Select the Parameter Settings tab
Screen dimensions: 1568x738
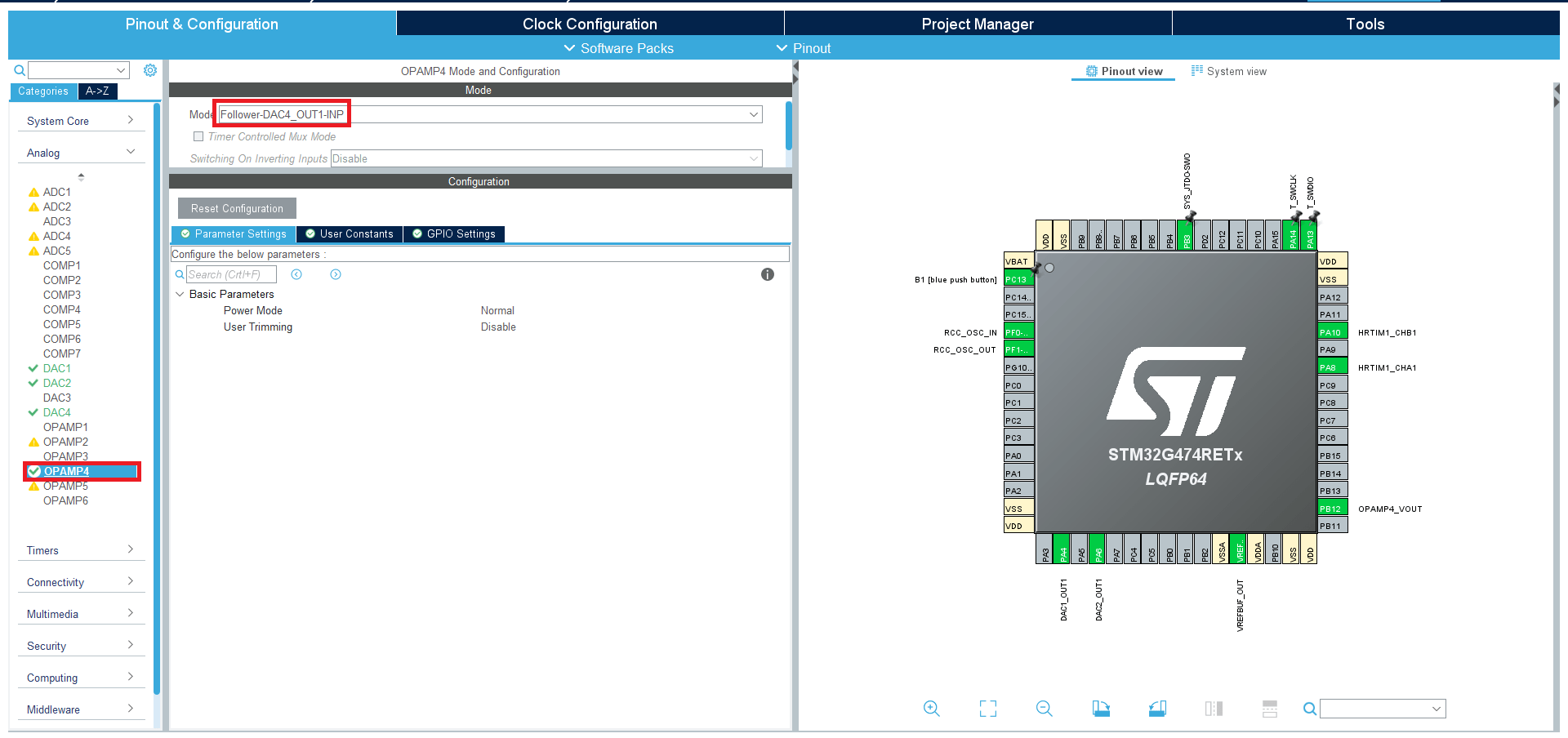234,234
